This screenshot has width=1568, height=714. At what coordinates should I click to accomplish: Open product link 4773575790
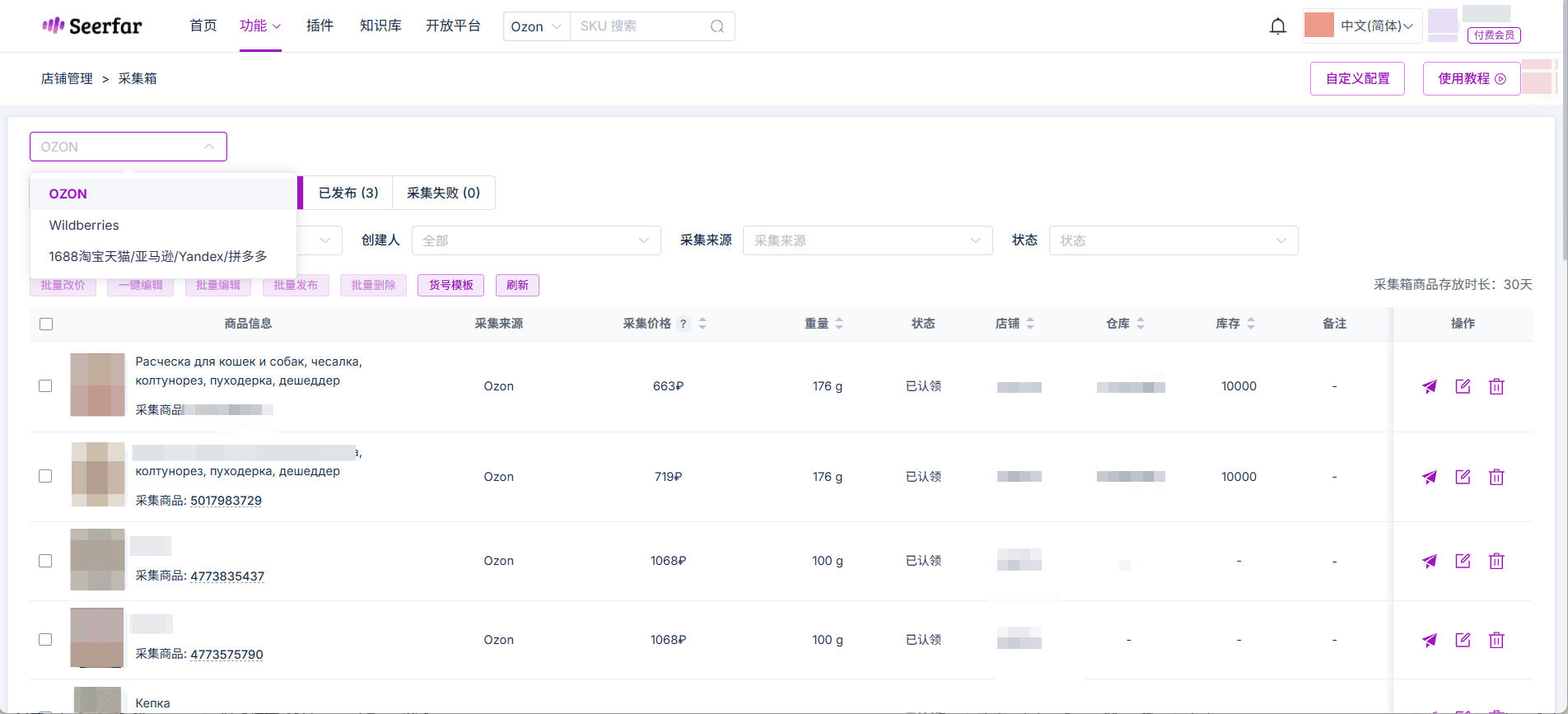226,655
